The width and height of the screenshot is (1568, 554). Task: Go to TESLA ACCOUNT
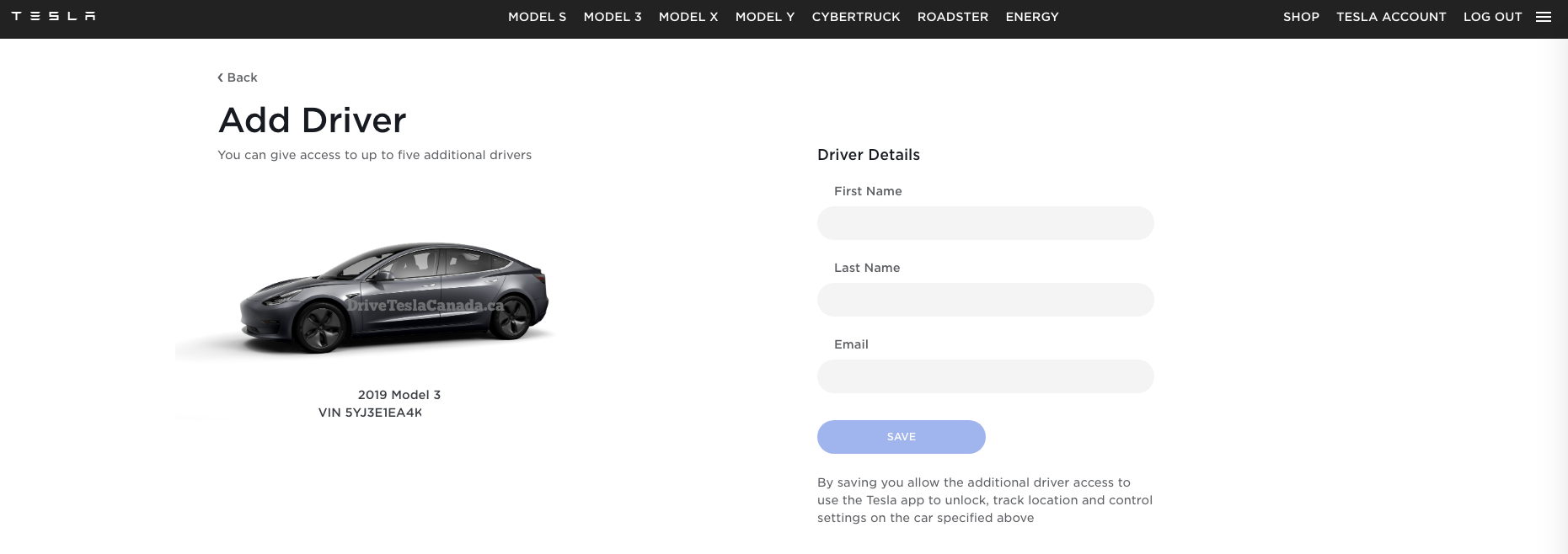(1391, 17)
